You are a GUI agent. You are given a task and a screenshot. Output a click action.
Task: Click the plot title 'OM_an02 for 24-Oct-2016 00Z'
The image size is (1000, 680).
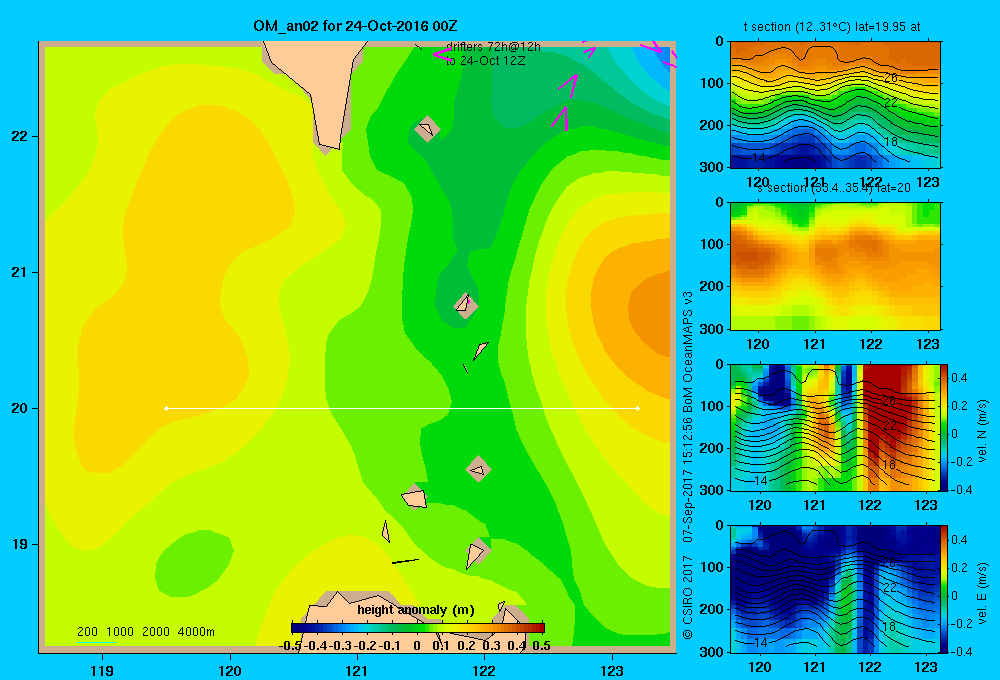(x=355, y=26)
